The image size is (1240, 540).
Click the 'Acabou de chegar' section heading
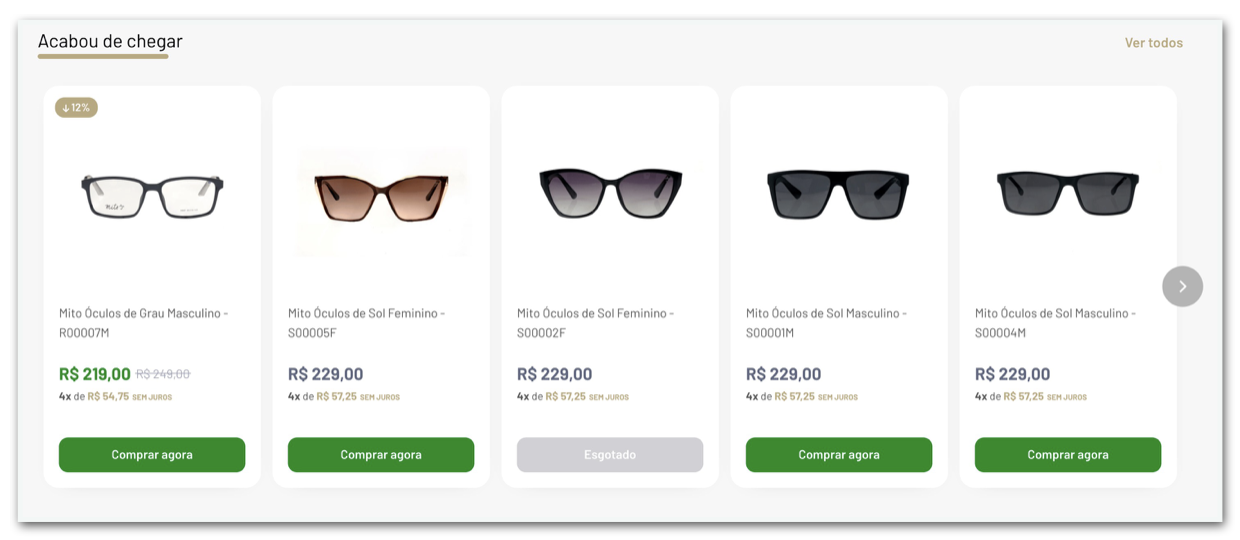pos(110,42)
